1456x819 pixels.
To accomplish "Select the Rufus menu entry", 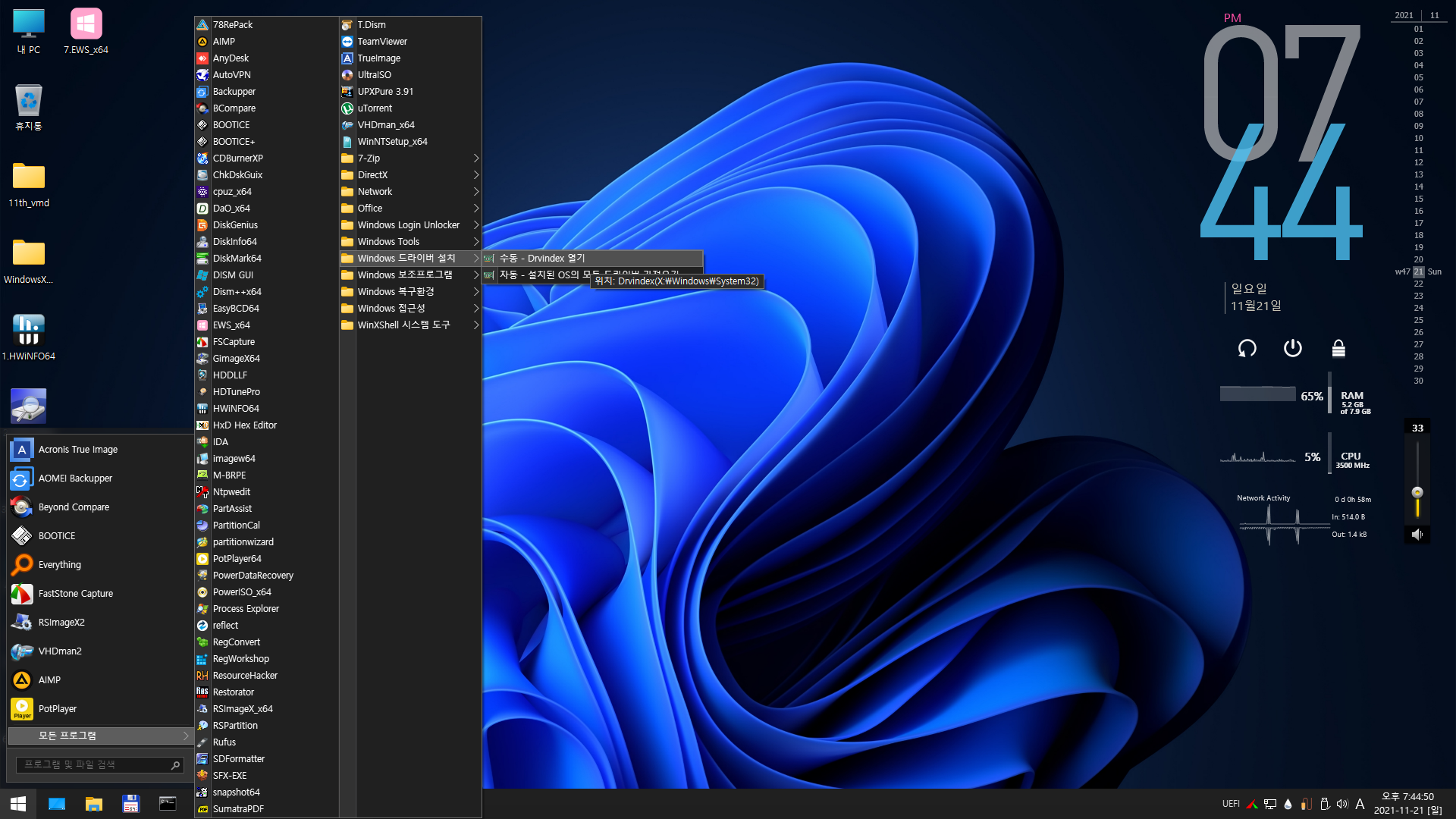I will tap(266, 742).
